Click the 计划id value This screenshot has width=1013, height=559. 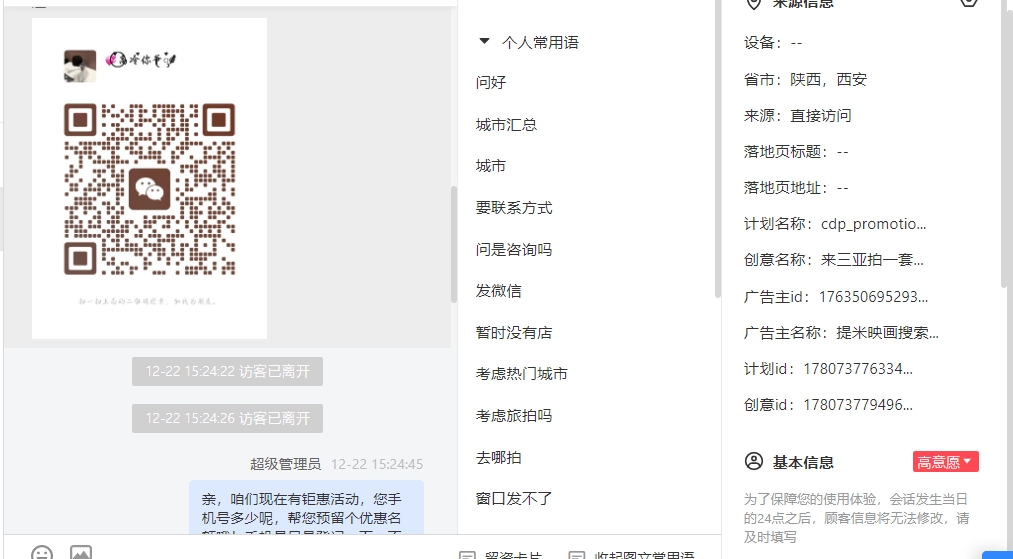(858, 369)
